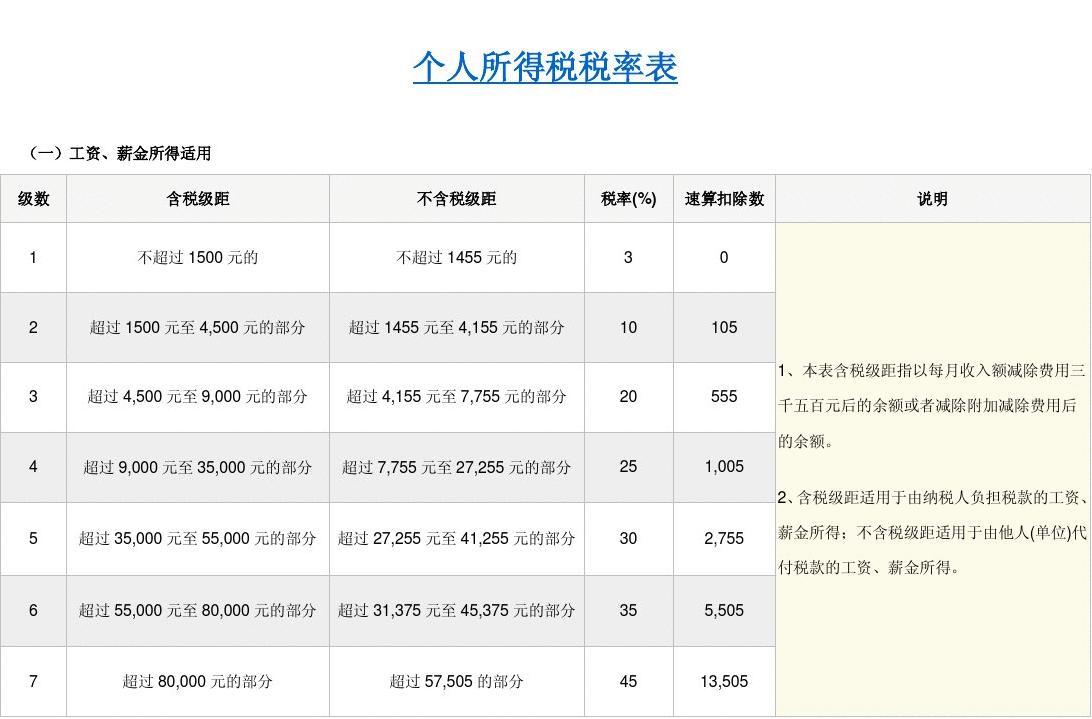Click cell 超过 27,255 元至 41,255 元的部分
Screen dimensions: 1092x719
click(x=457, y=539)
